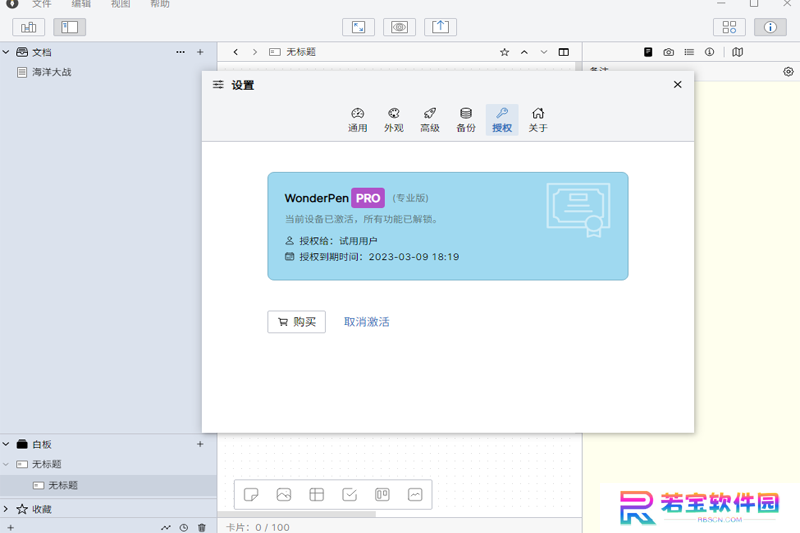This screenshot has width=800, height=533.
Task: Click the bottom-left plus add button
Action: coord(10,527)
